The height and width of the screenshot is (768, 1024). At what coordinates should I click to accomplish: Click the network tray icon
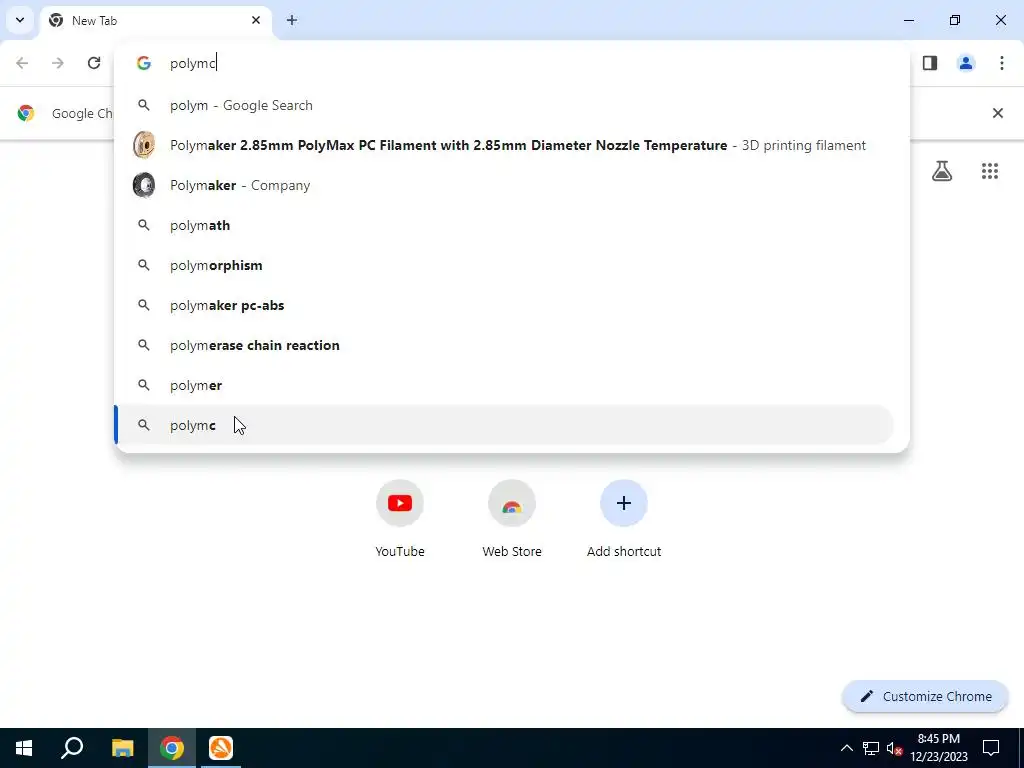pos(871,748)
